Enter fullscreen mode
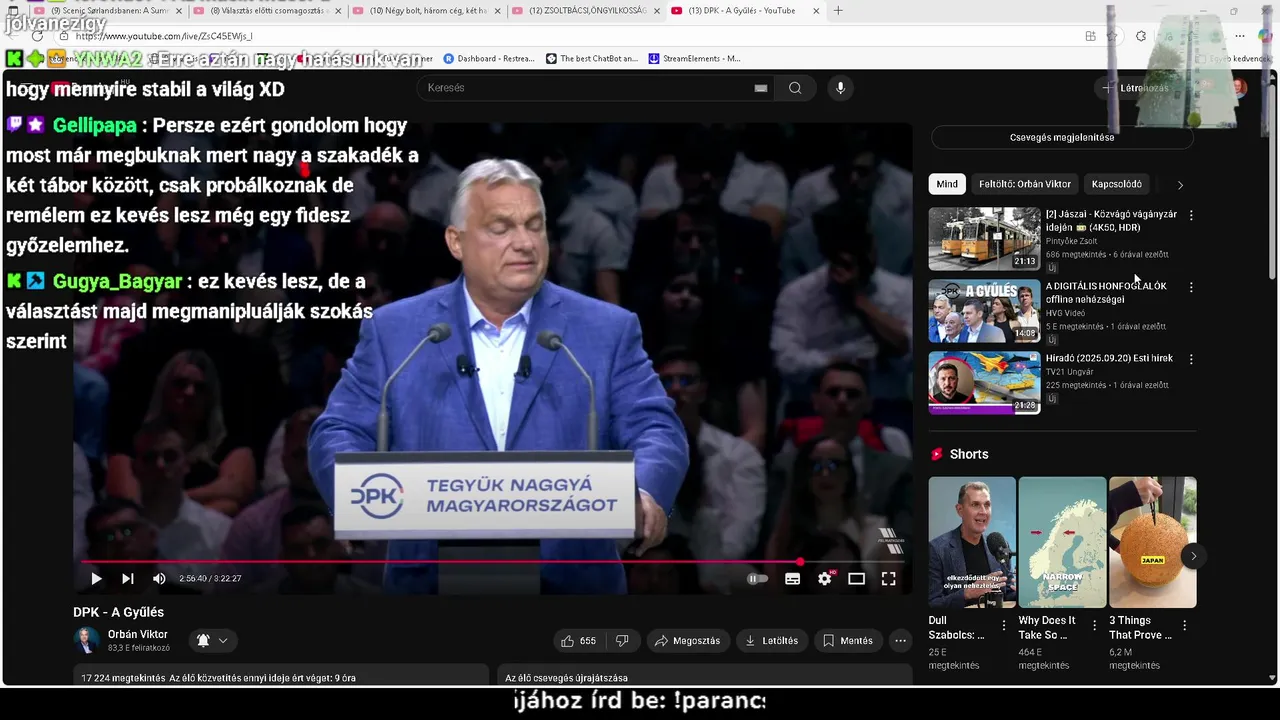 (x=889, y=578)
